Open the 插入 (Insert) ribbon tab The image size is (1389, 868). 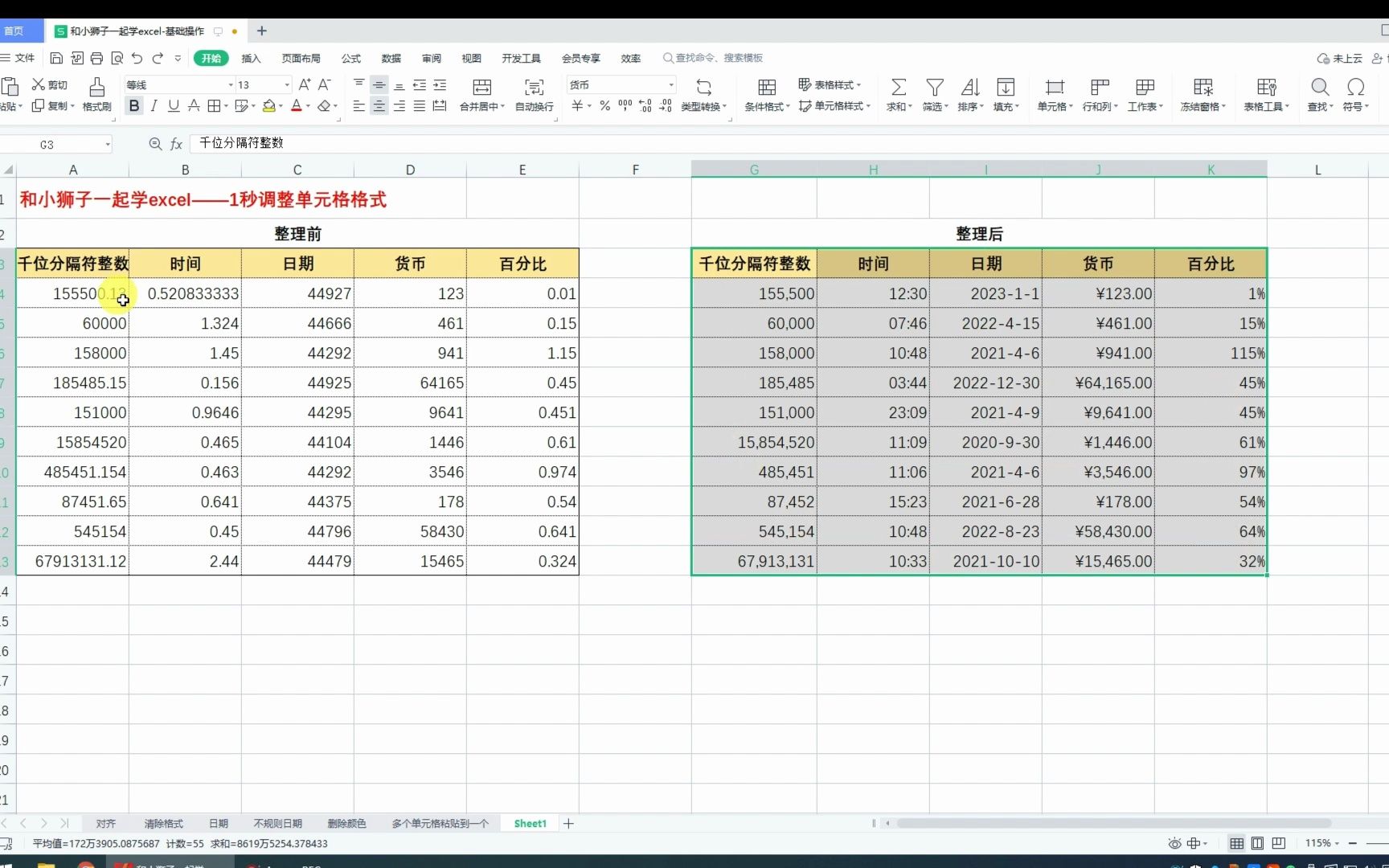pyautogui.click(x=251, y=58)
